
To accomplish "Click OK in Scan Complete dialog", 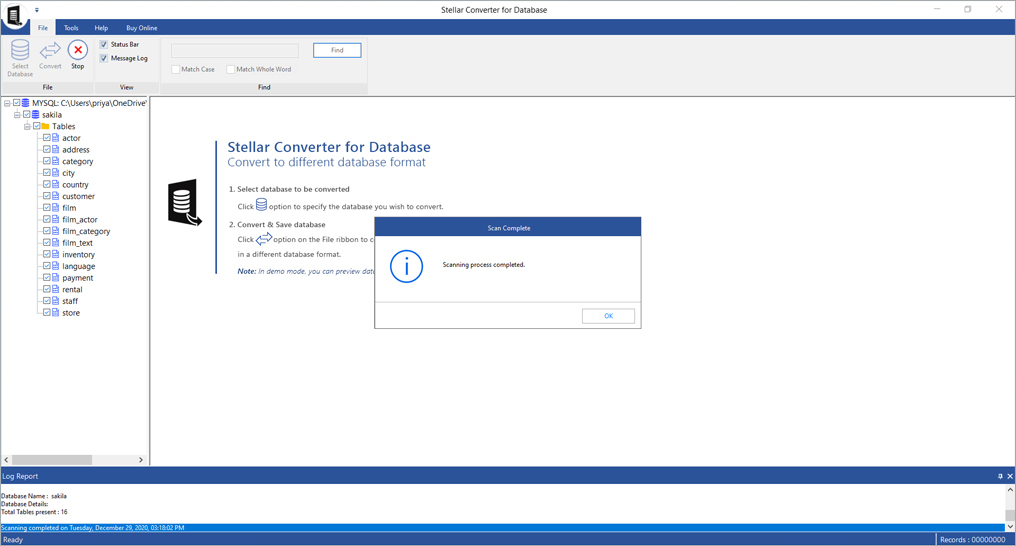I will (x=608, y=316).
